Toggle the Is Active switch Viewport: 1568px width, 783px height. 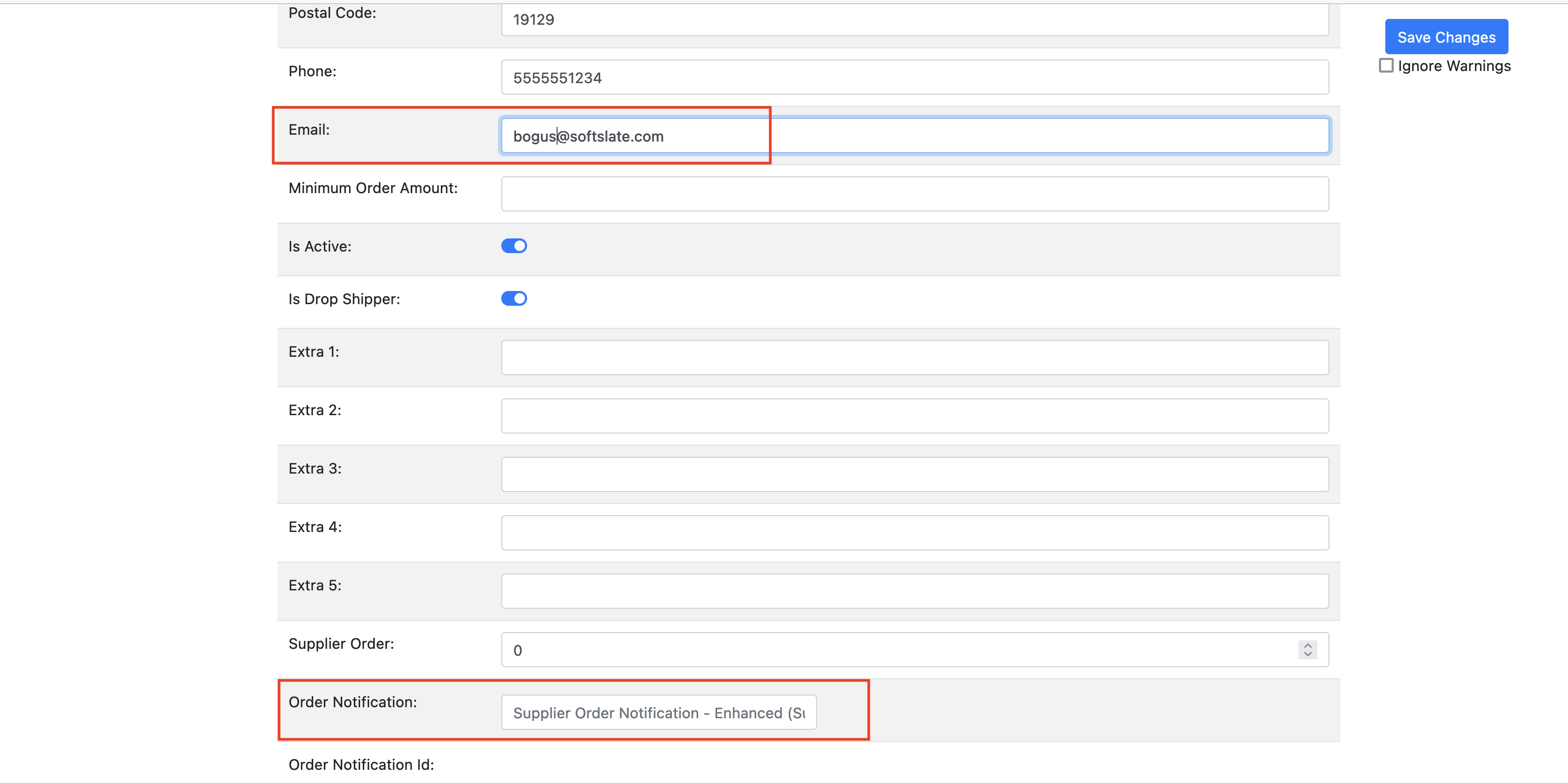pos(514,246)
